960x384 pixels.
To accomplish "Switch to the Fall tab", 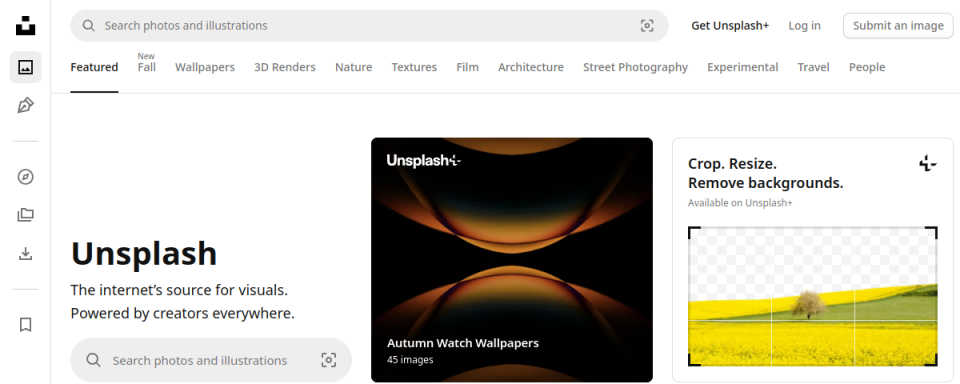I will click(x=147, y=67).
